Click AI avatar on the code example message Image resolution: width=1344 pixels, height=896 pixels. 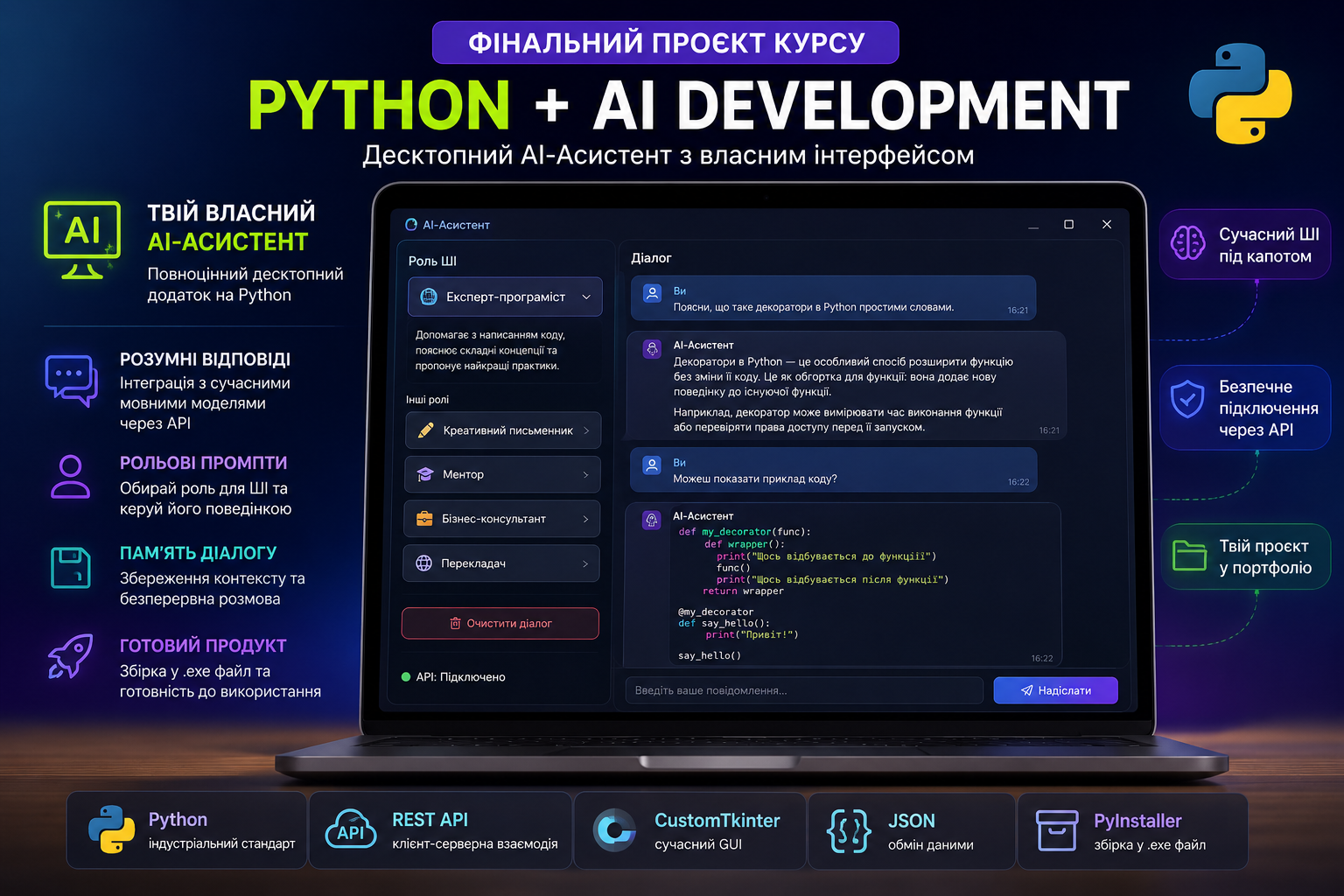click(651, 521)
